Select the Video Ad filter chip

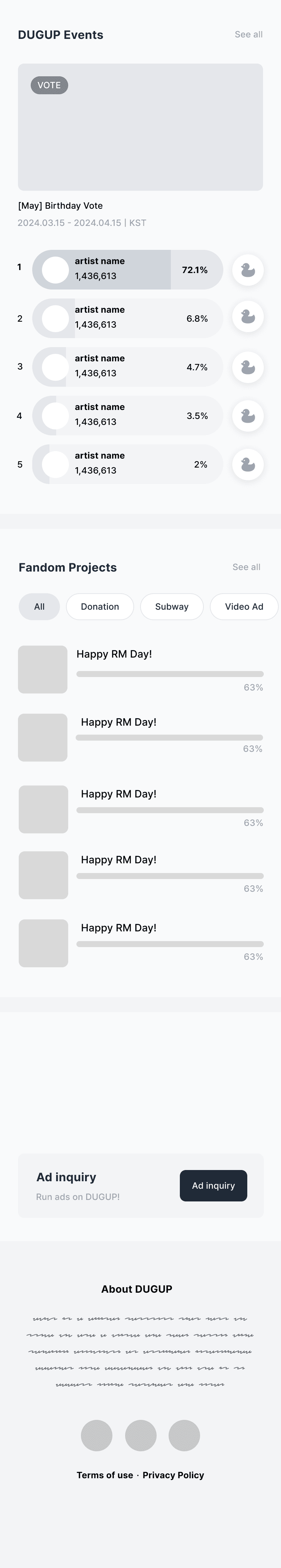pyautogui.click(x=244, y=606)
